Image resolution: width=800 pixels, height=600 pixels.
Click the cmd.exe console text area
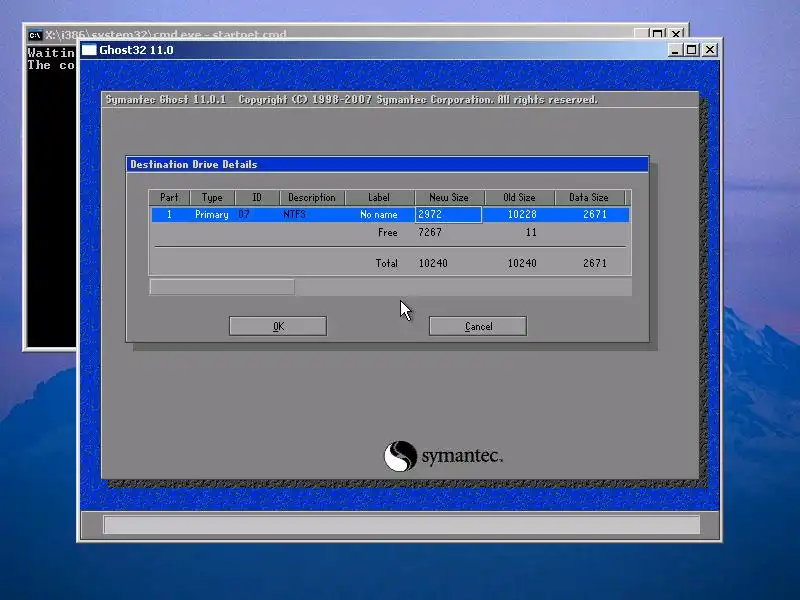point(51,196)
